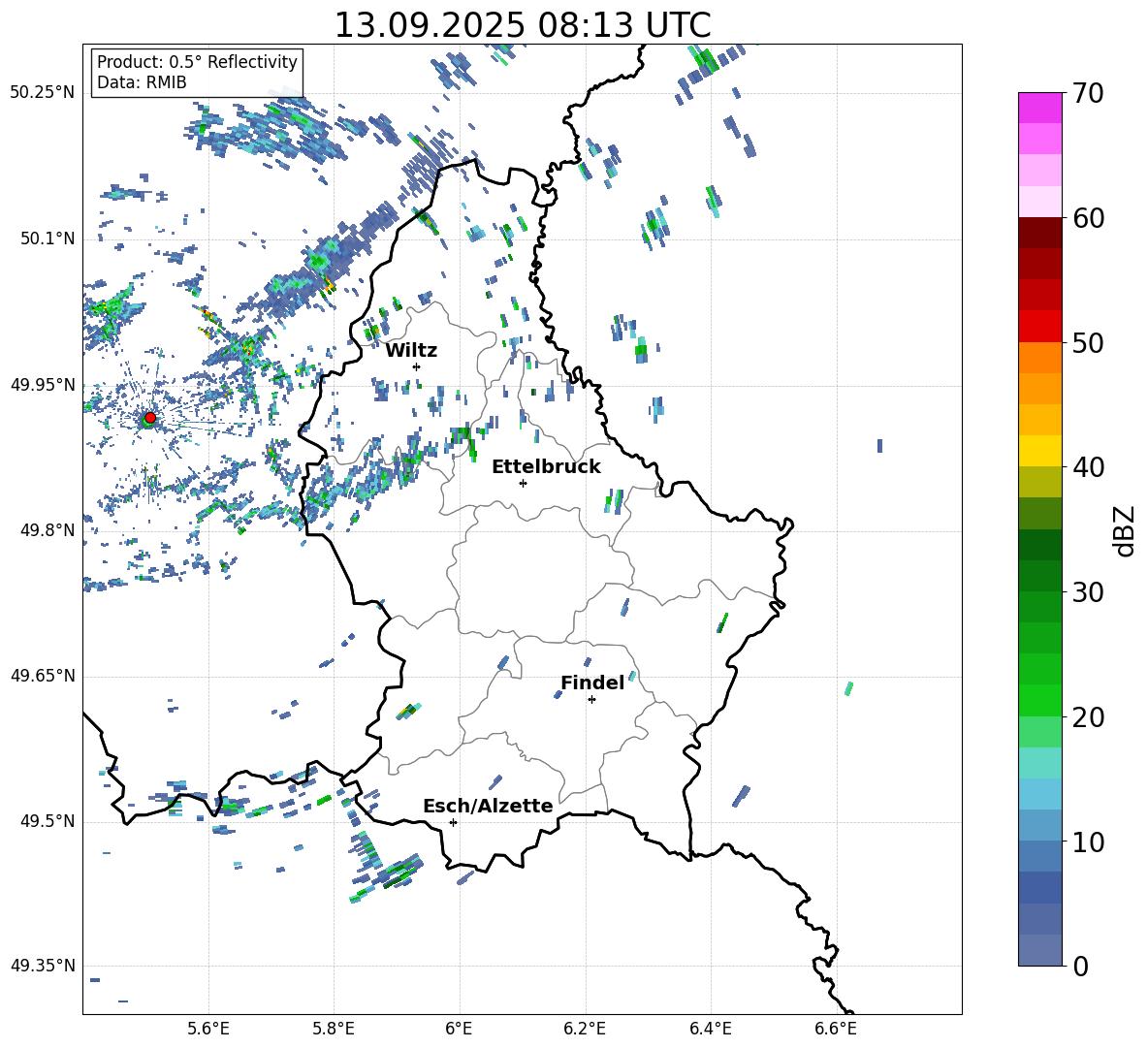This screenshot has width=1148, height=1048.
Task: Select the Esch/Alzette station cross marker
Action: [453, 822]
